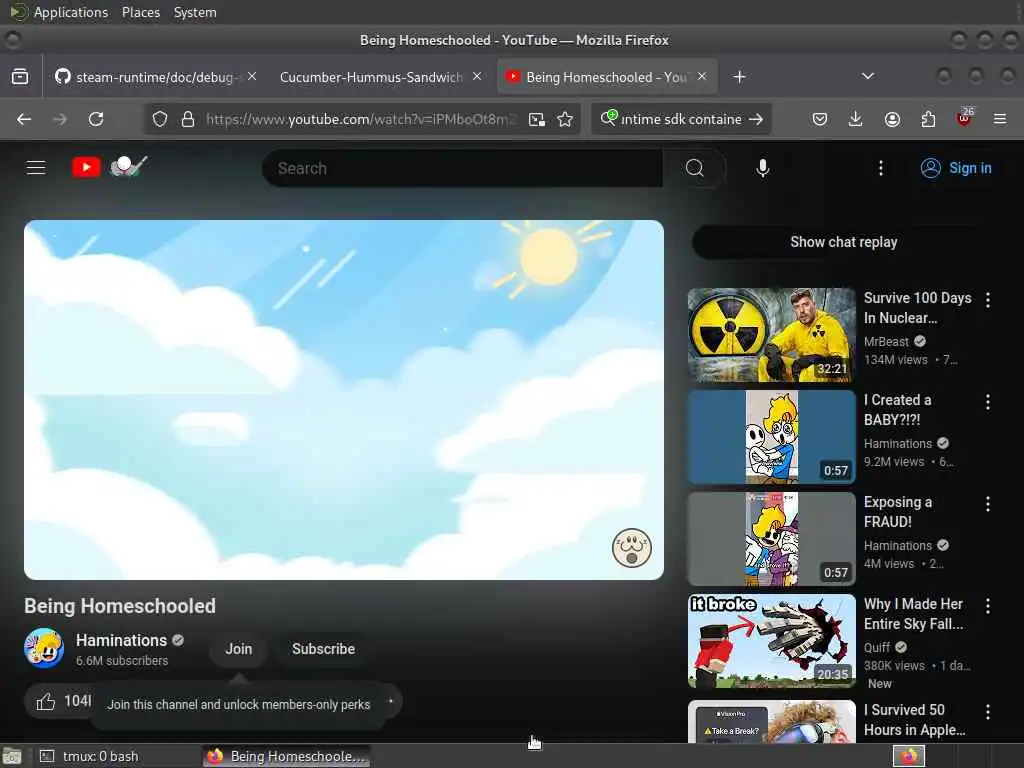Screen dimensions: 1024x768
Task: Open the YouTube guide hamburger menu
Action: point(36,168)
